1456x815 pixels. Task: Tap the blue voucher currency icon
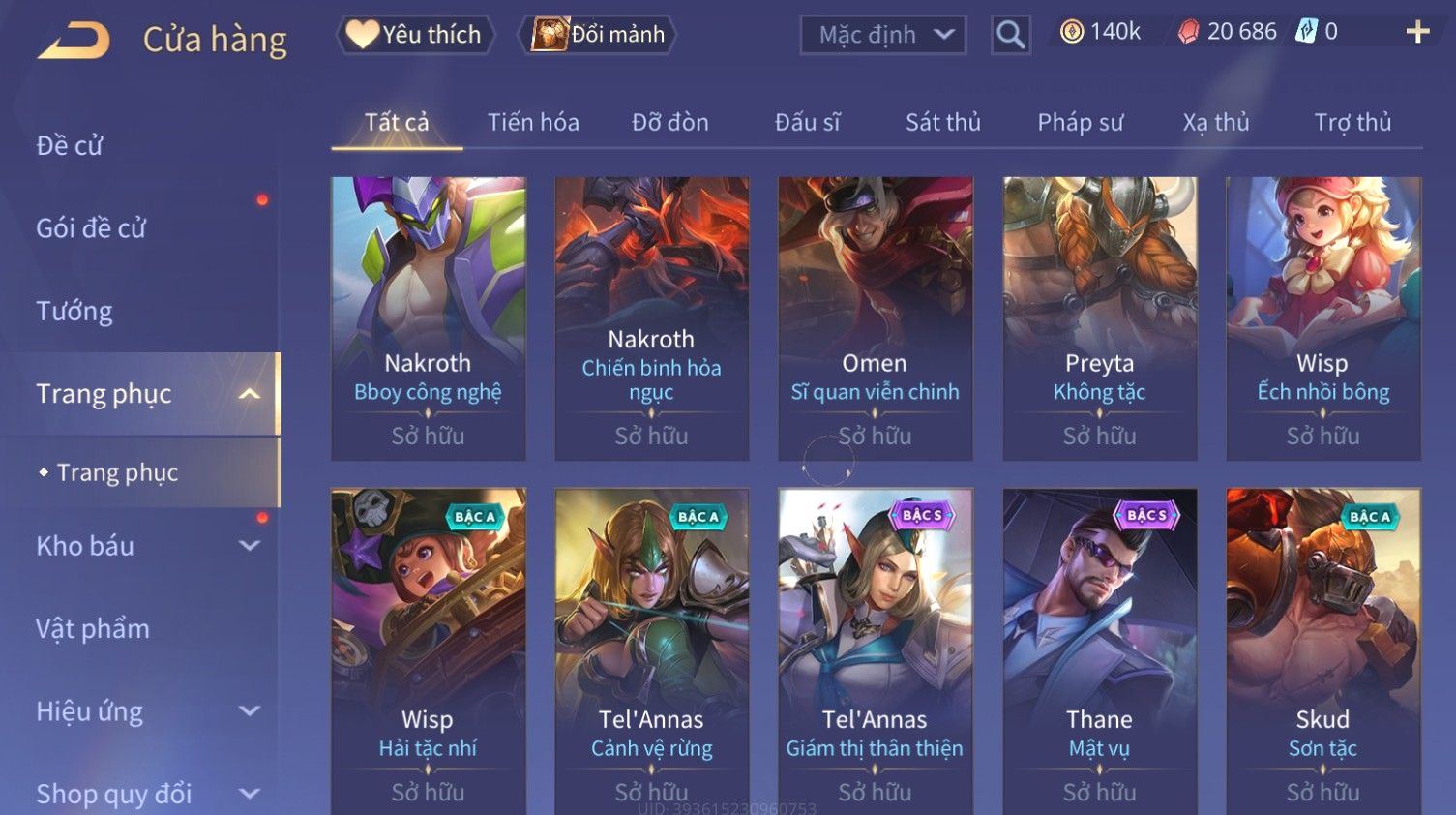pos(1306,32)
